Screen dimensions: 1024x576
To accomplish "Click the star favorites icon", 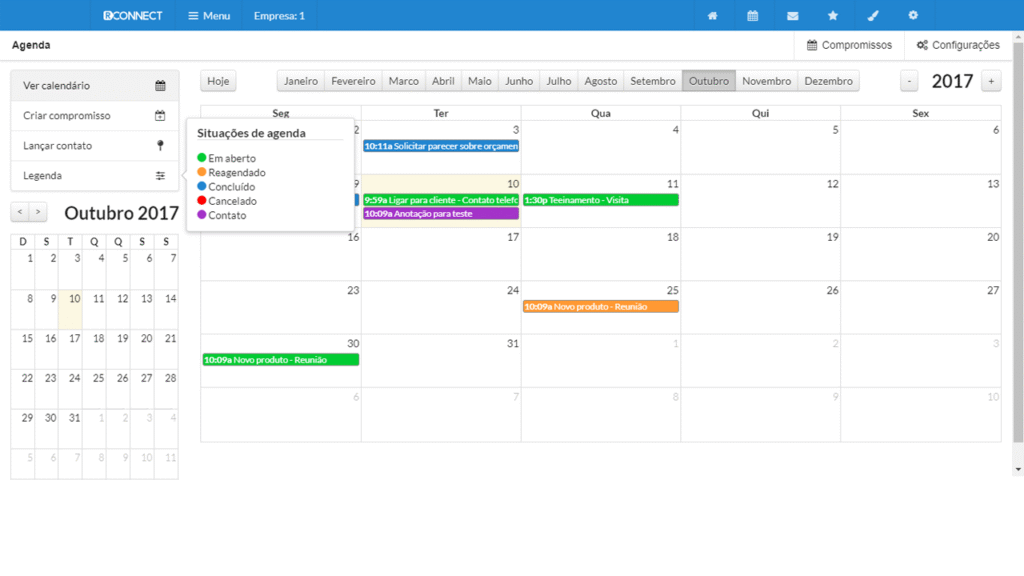I will click(833, 16).
